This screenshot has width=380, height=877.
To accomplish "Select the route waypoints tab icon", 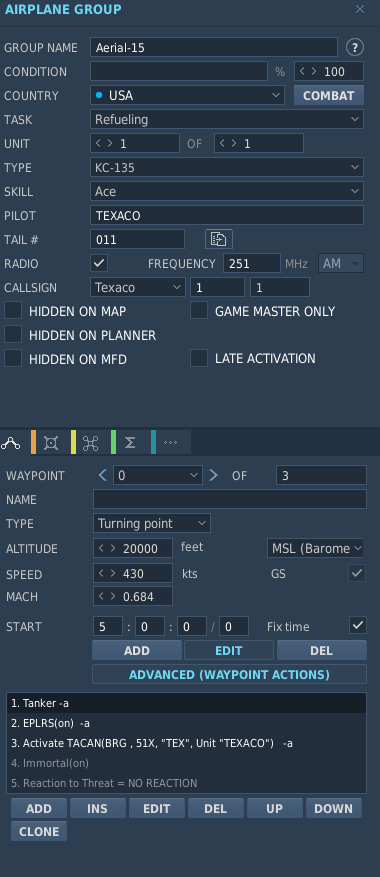I will [11, 443].
